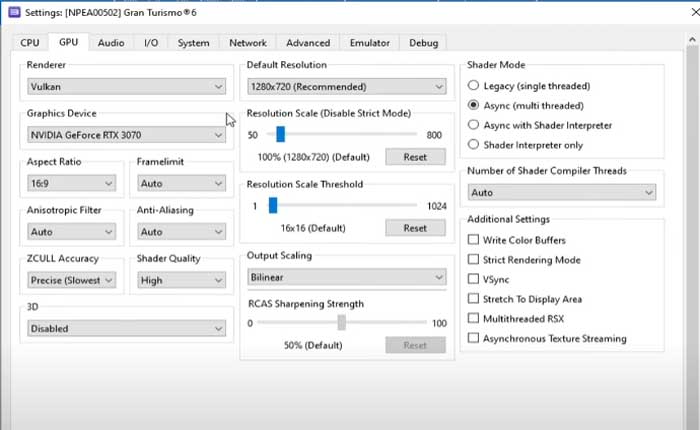The image size is (700, 430).
Task: Click the RPCS3 settings window icon
Action: coord(12,11)
